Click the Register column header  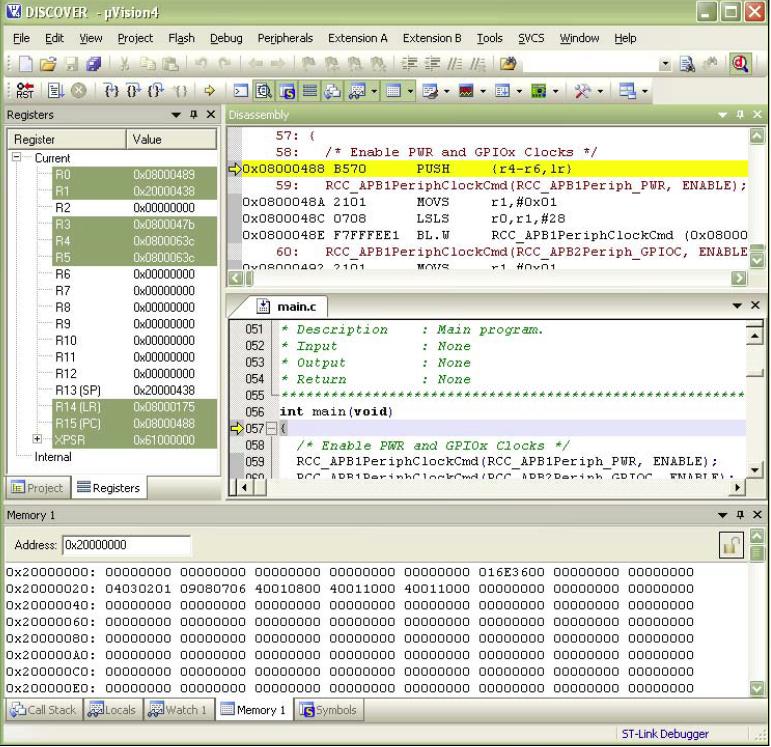67,140
